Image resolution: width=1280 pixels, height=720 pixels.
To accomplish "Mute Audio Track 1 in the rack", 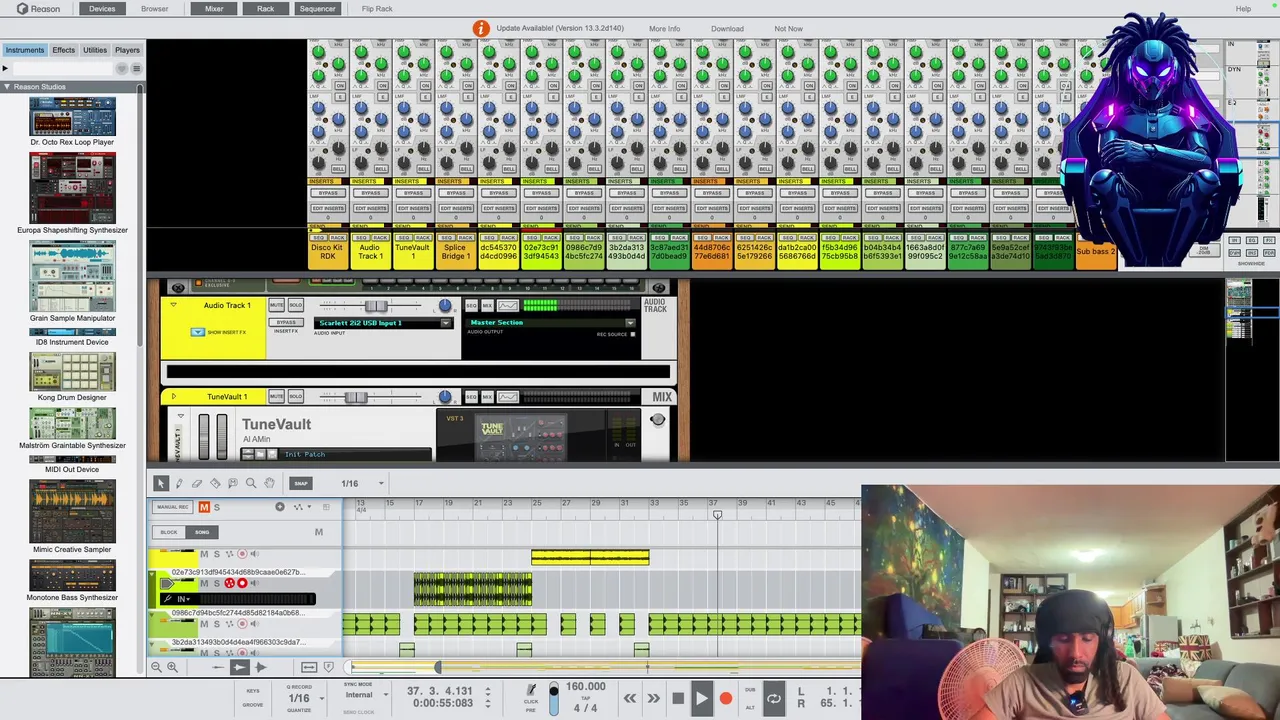I will (277, 305).
